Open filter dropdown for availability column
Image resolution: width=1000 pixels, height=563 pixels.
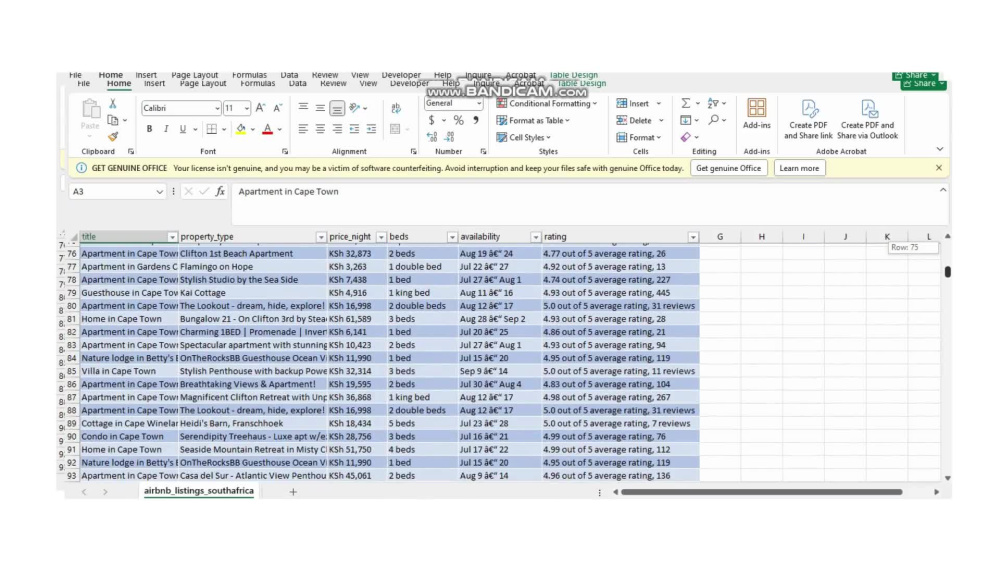point(536,237)
